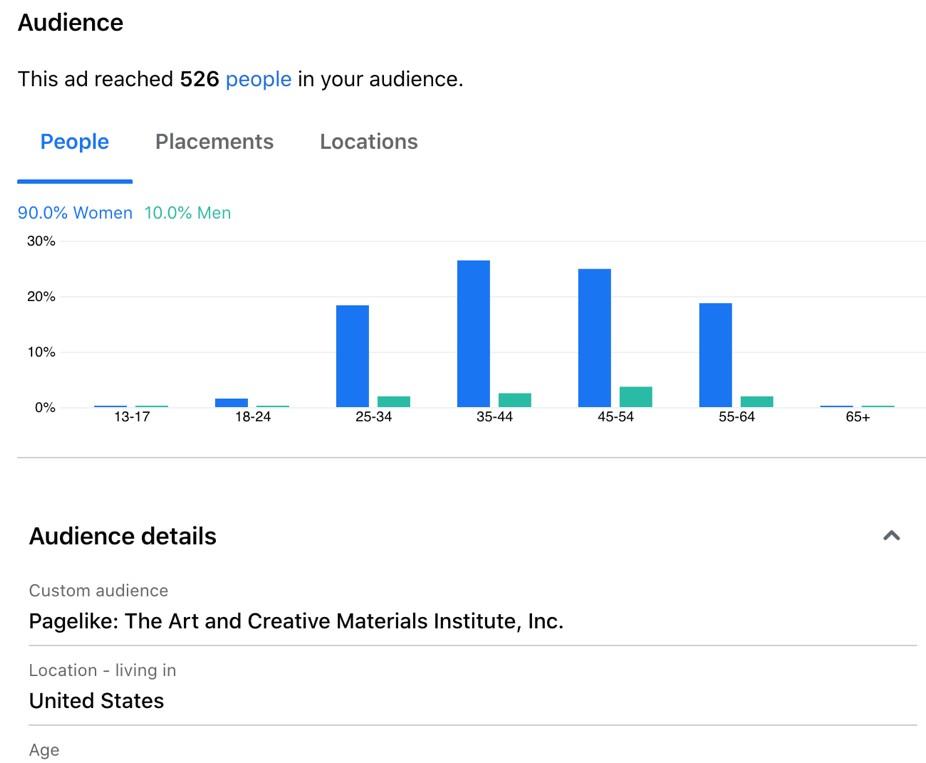Click the women bar for 55-64
The image size is (926, 763).
tap(715, 355)
